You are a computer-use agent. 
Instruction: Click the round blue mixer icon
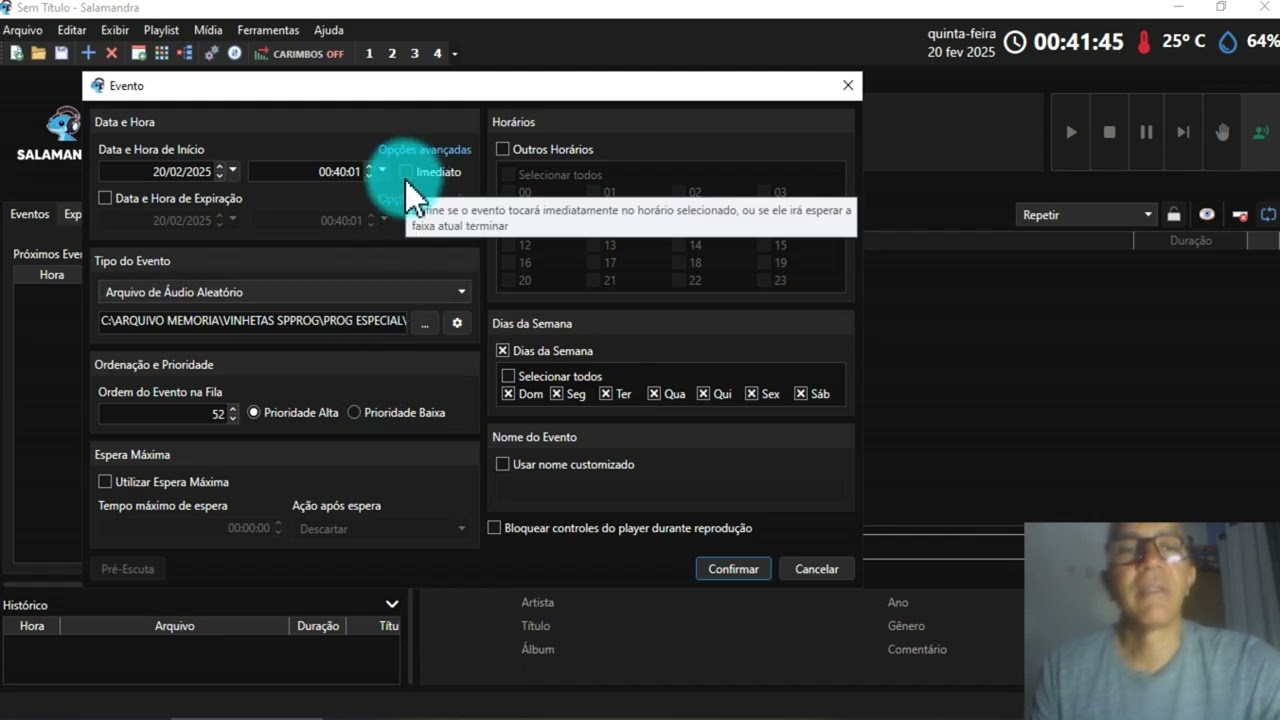tap(235, 53)
